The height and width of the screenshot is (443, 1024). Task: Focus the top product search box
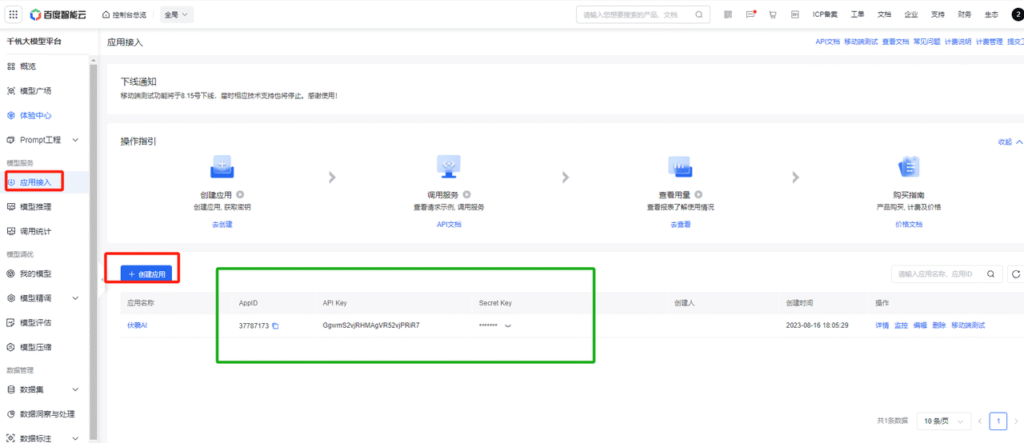(x=643, y=14)
